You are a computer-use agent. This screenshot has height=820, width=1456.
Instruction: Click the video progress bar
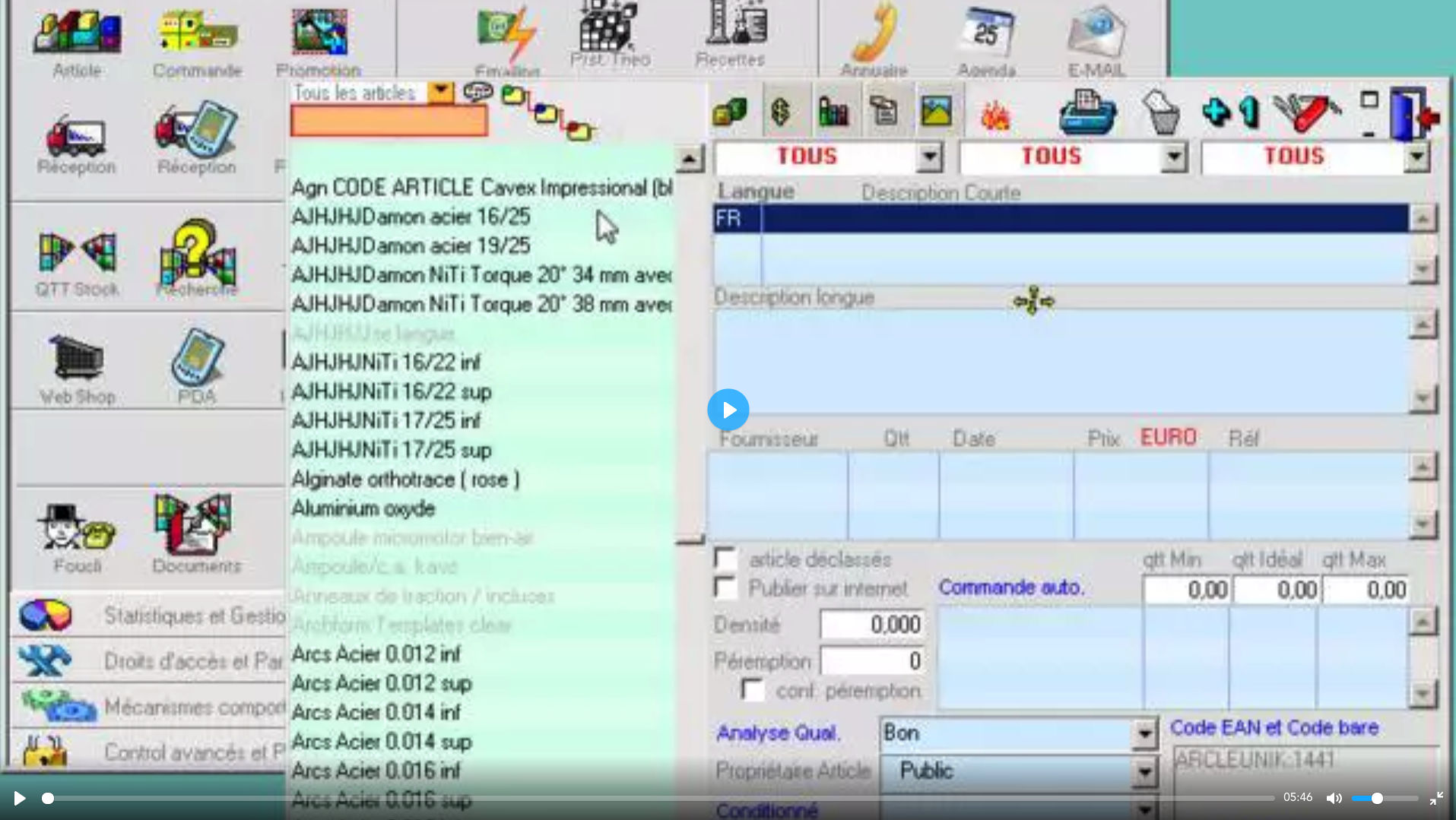[658, 798]
